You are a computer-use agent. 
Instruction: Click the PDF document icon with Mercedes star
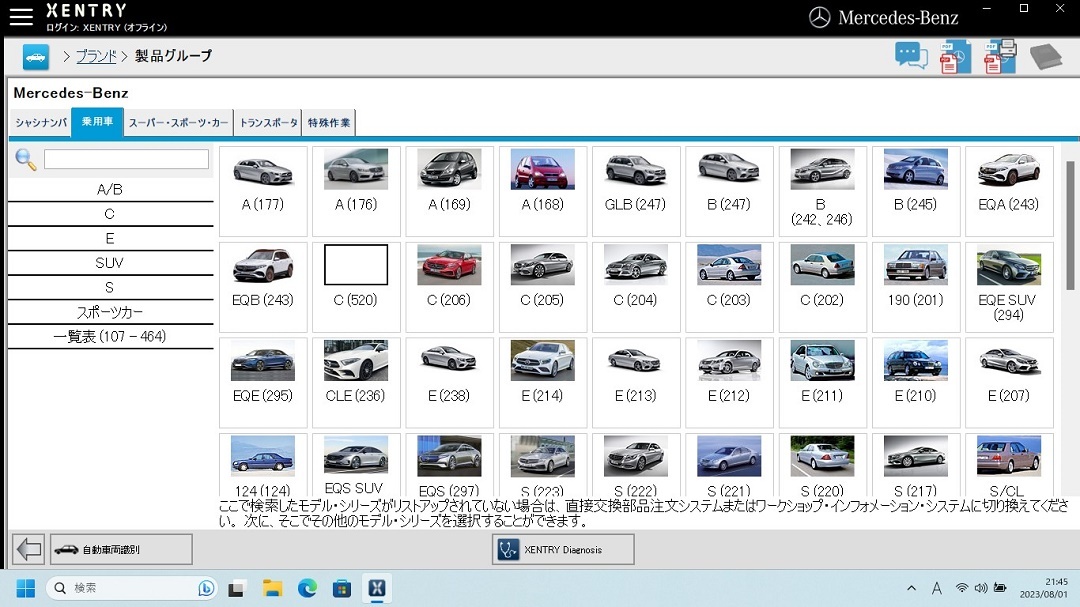tap(955, 57)
